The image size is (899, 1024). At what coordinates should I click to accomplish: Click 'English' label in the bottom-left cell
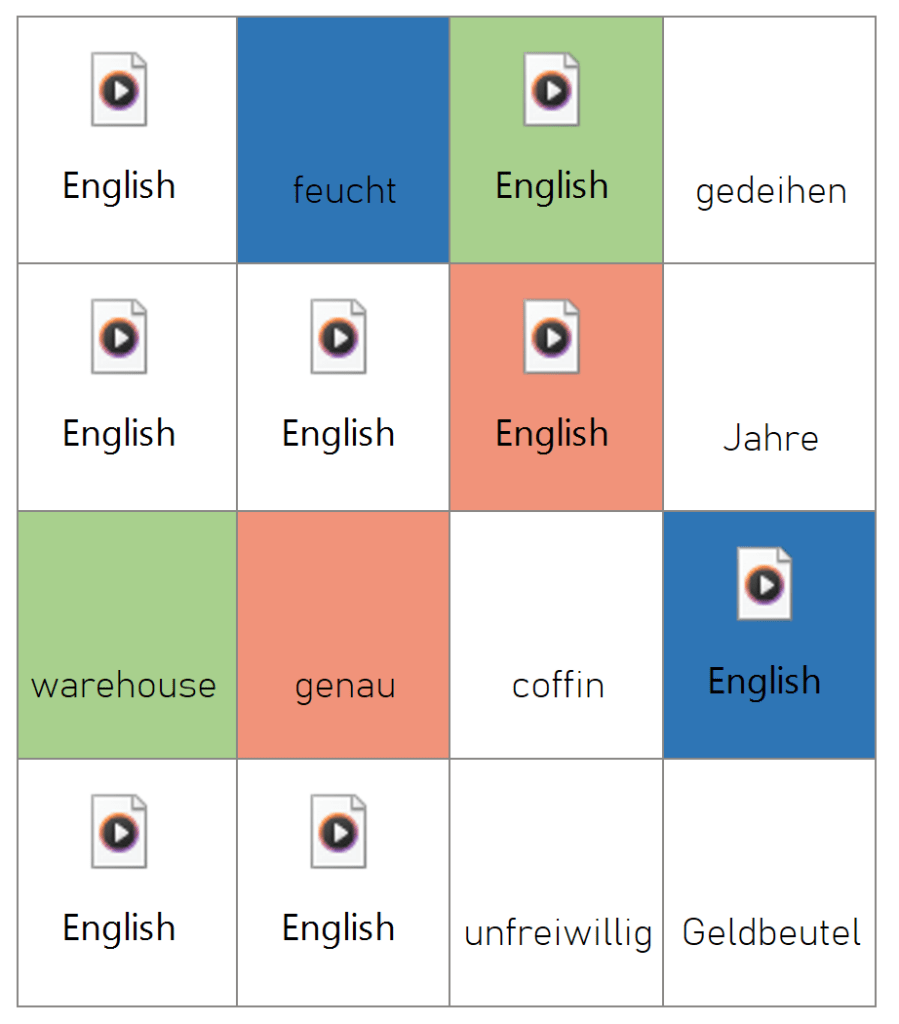[119, 929]
